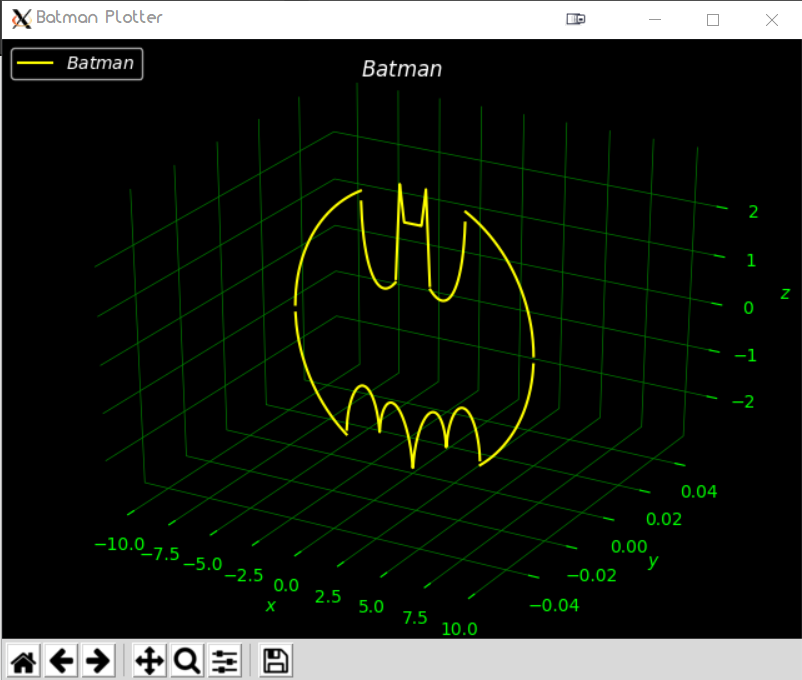
Task: Click the x-axis tick label 0.0
Action: 286,585
